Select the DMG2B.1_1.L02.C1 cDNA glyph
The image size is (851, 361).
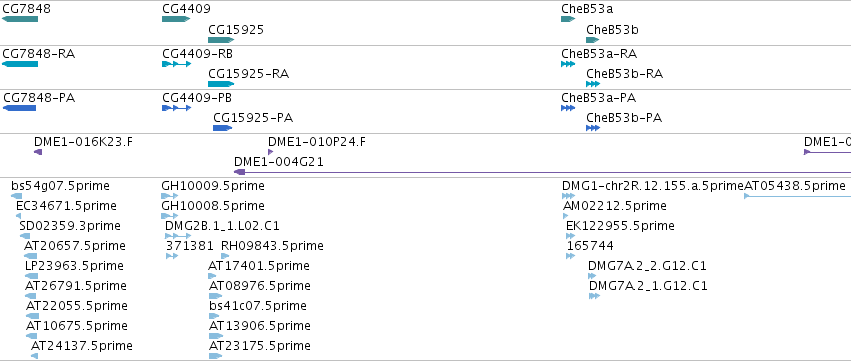click(178, 236)
